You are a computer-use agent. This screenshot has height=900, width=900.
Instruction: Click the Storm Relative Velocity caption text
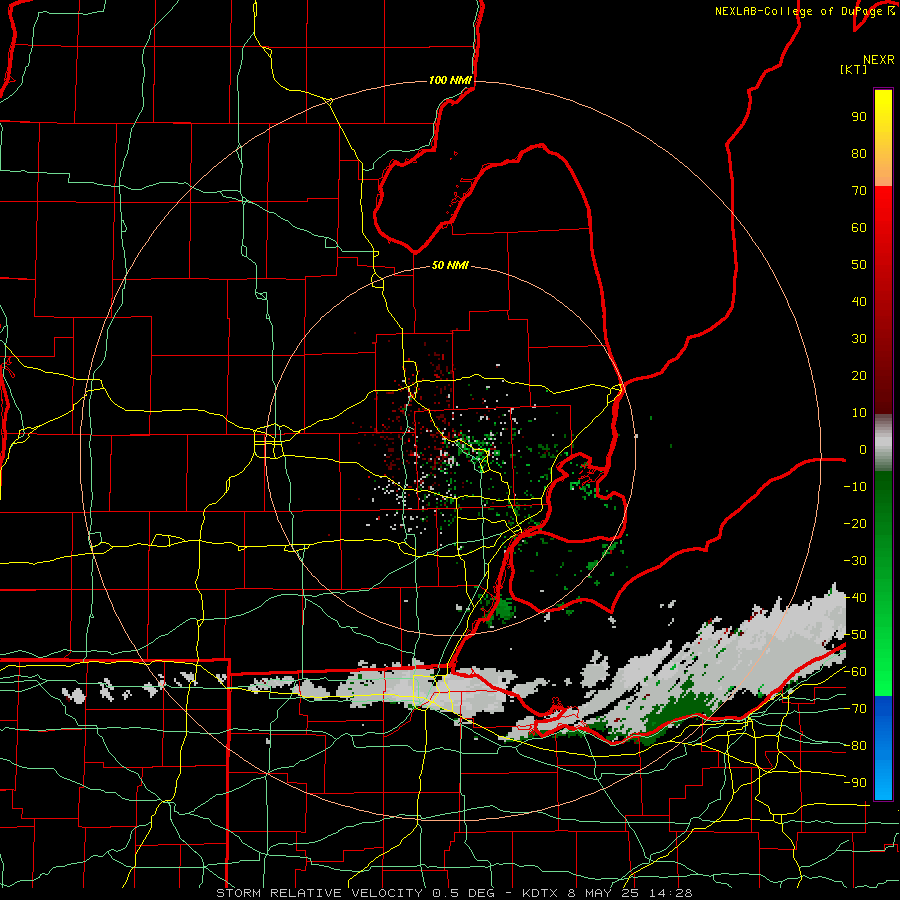(x=454, y=893)
